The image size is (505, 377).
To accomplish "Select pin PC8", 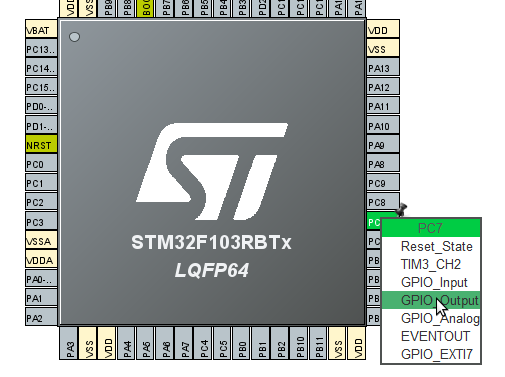I will tap(383, 202).
